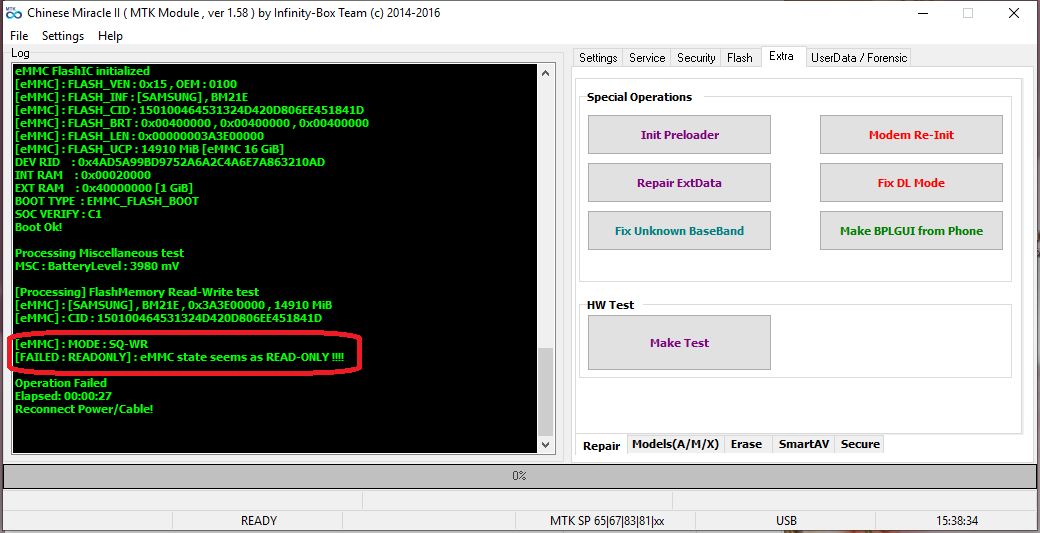This screenshot has width=1040, height=533.
Task: Click the READY status bar entry
Action: [259, 520]
